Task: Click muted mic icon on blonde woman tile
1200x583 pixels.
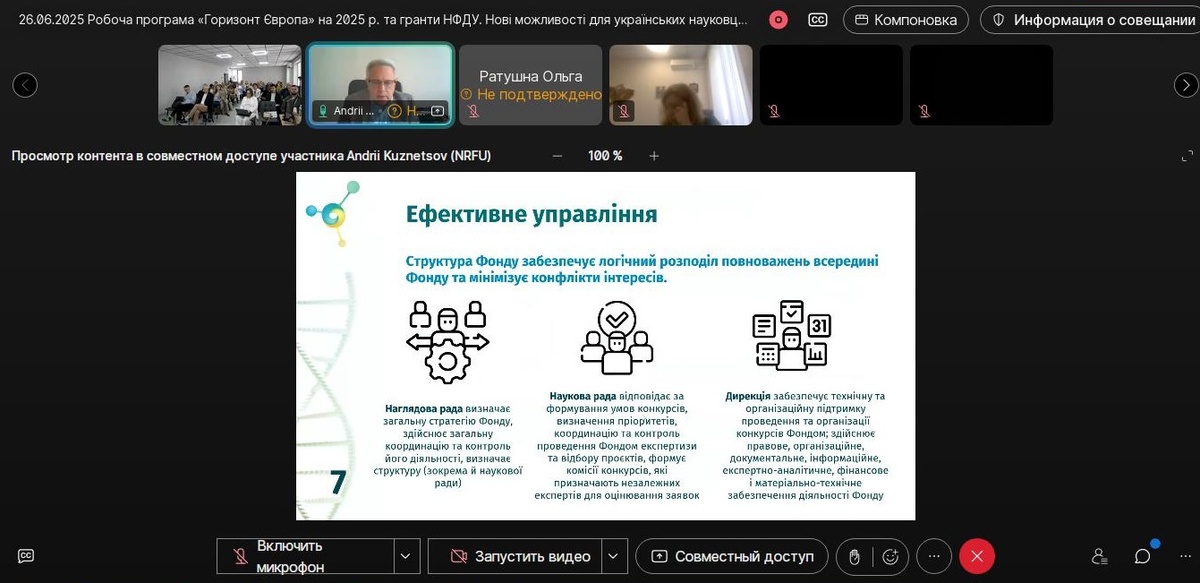Action: 624,111
